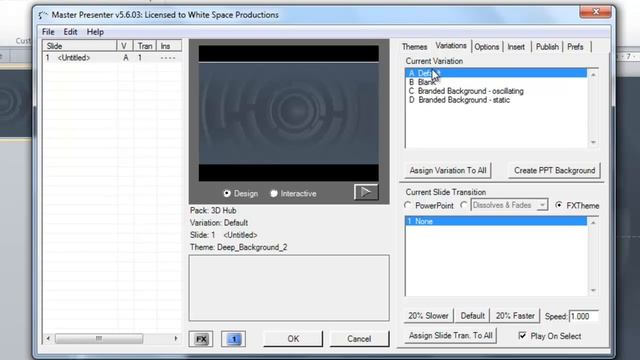Open the Dissolves & Fades dropdown
Viewport: 640px width, 360px height.
tap(542, 205)
